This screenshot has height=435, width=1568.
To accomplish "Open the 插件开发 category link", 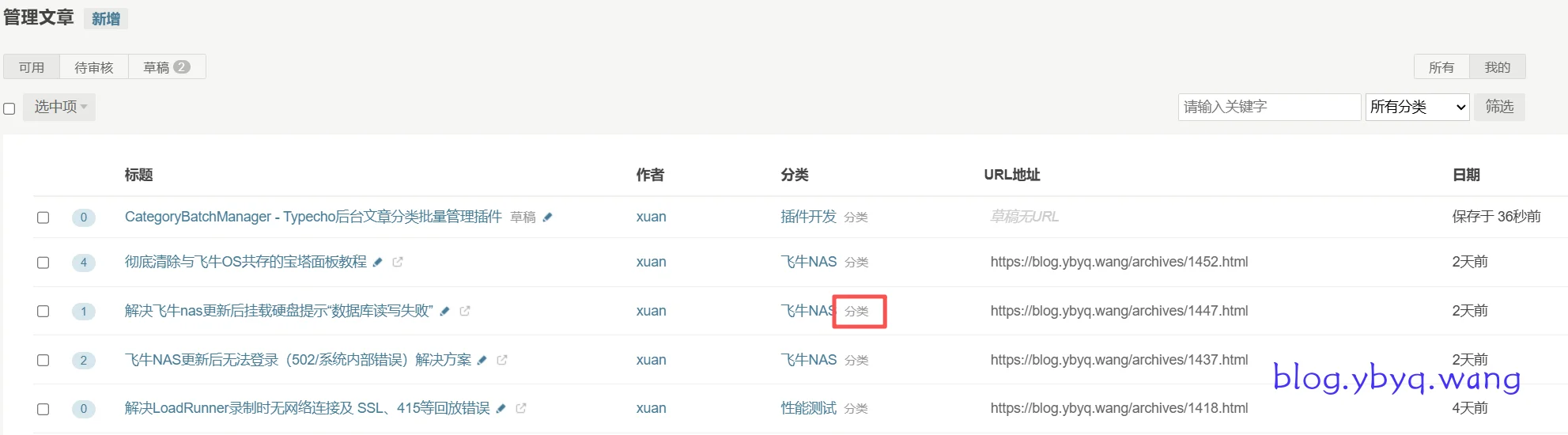I will 807,217.
